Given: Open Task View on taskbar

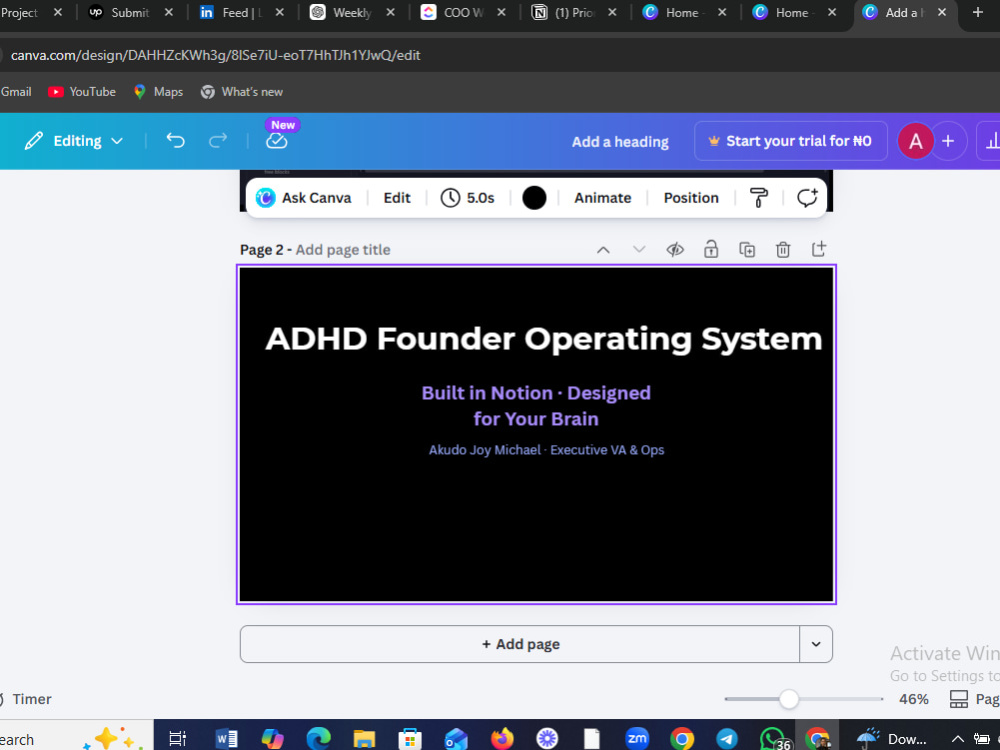Looking at the screenshot, I should click(177, 739).
